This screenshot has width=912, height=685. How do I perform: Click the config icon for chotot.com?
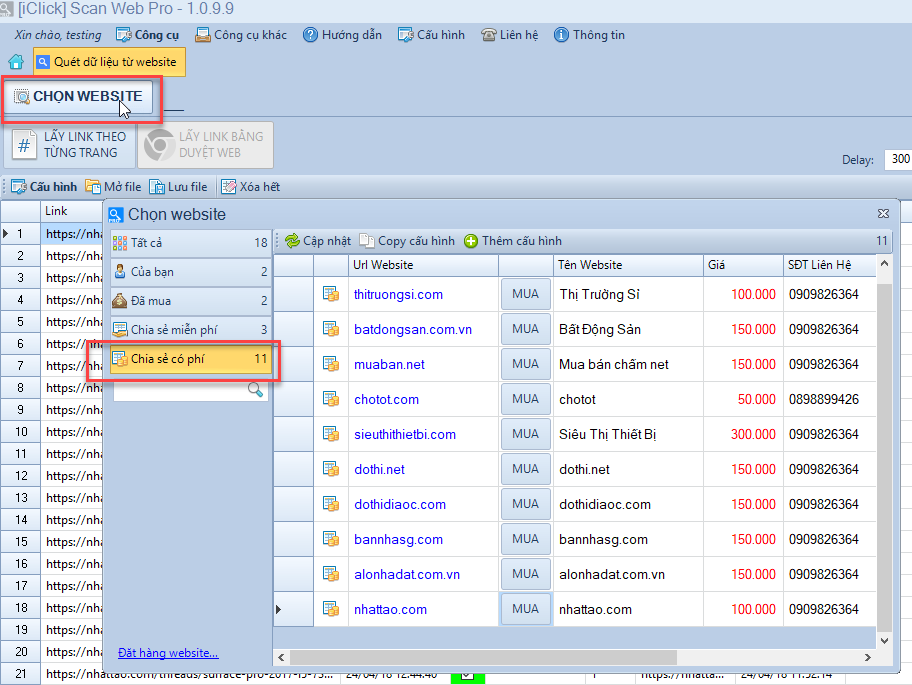331,399
